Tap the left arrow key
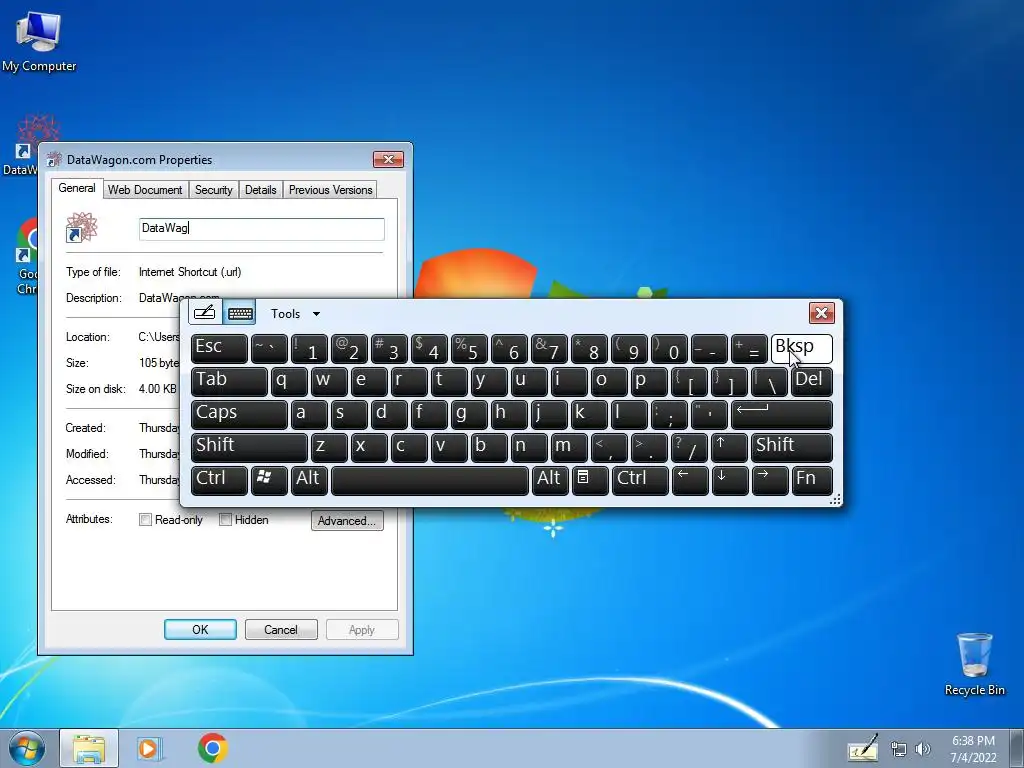 point(690,481)
